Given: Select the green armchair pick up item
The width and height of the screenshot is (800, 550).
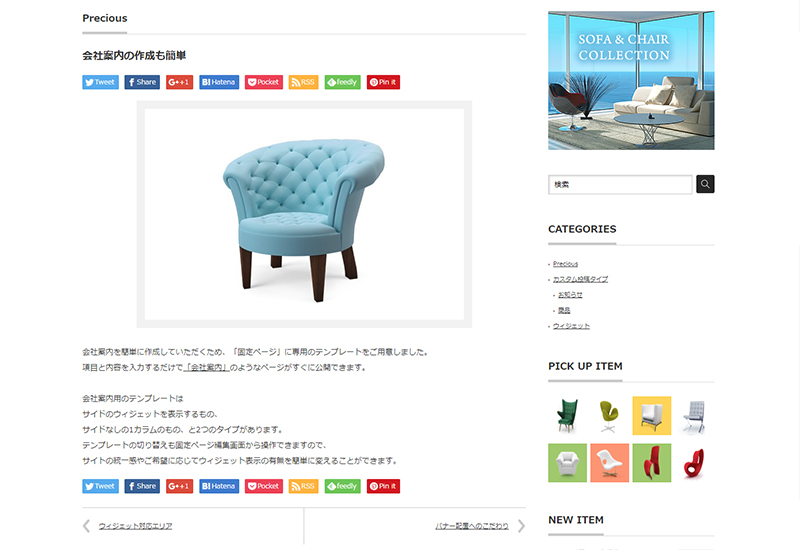Looking at the screenshot, I should coord(567,416).
